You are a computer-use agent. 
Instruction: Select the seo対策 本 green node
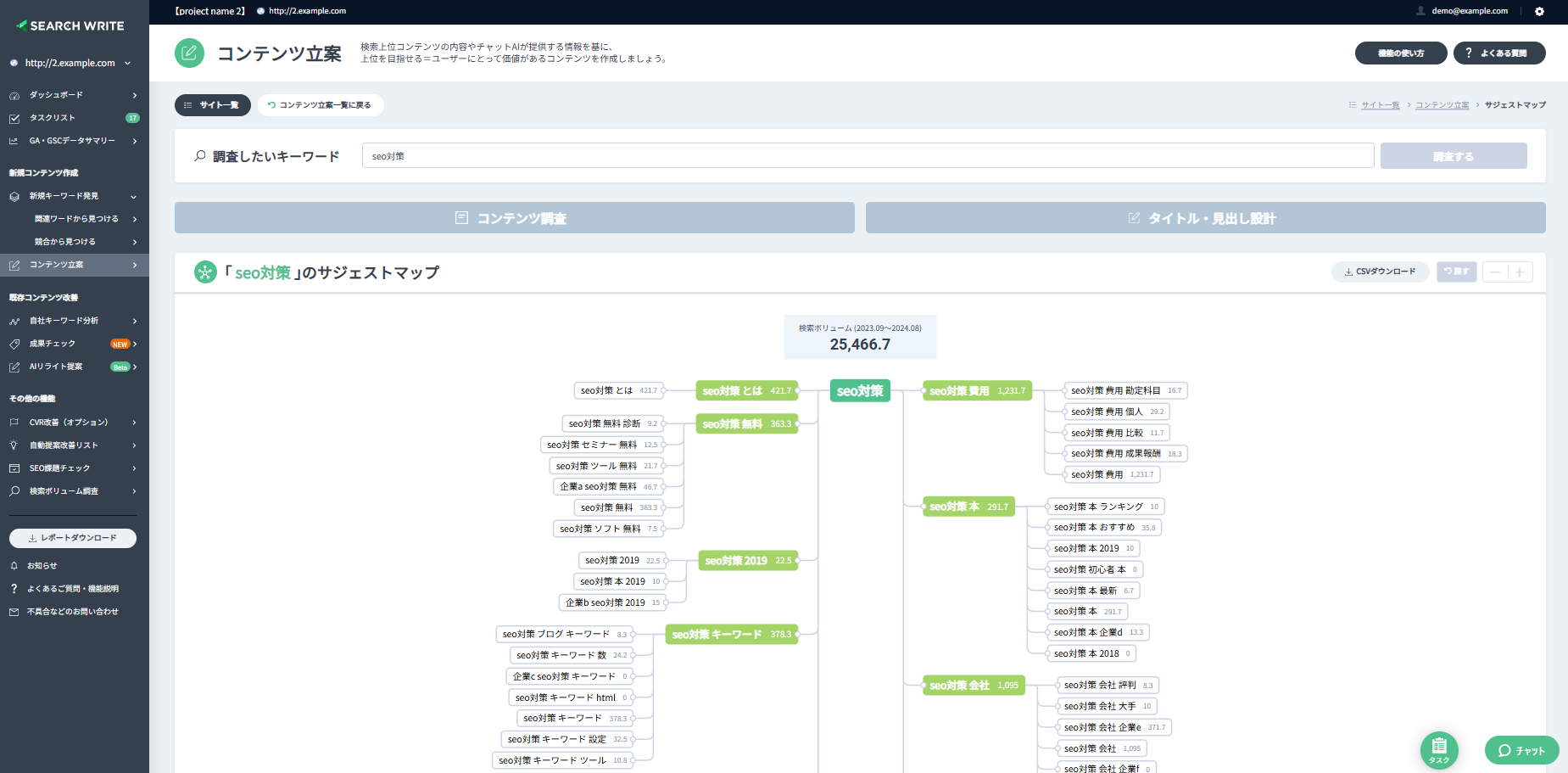click(x=968, y=507)
